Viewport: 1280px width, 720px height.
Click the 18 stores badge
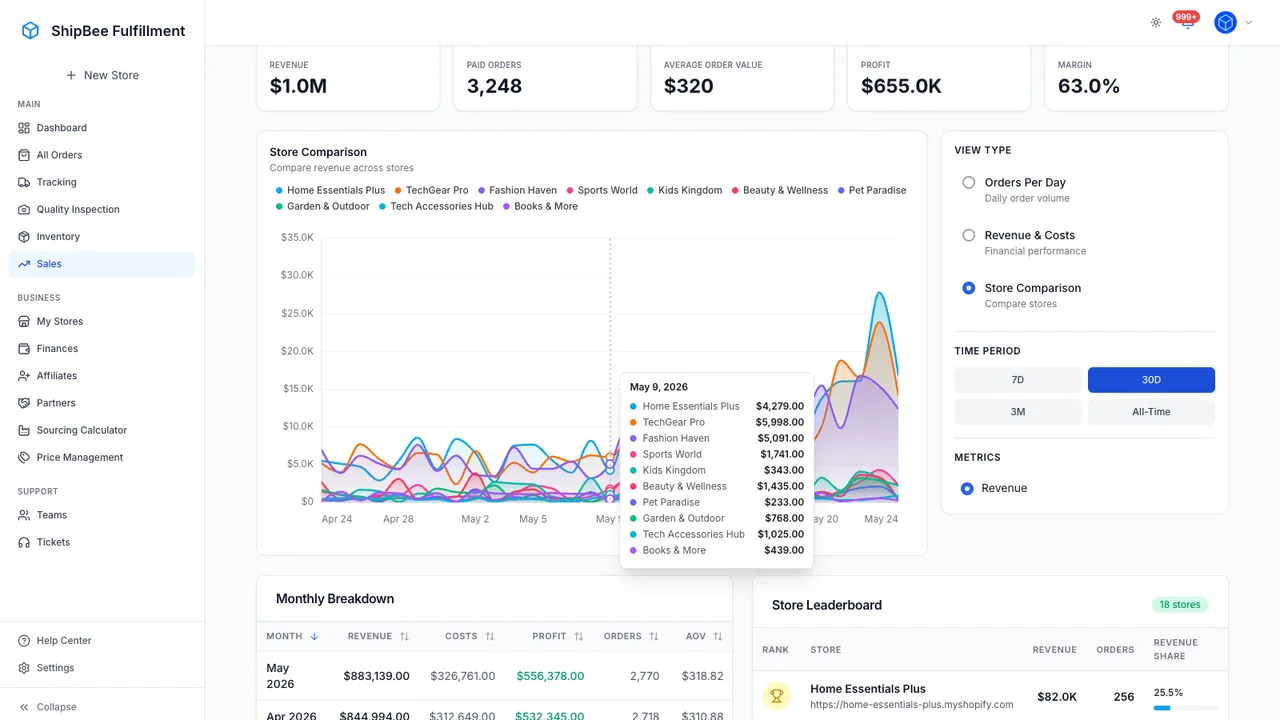(1180, 605)
